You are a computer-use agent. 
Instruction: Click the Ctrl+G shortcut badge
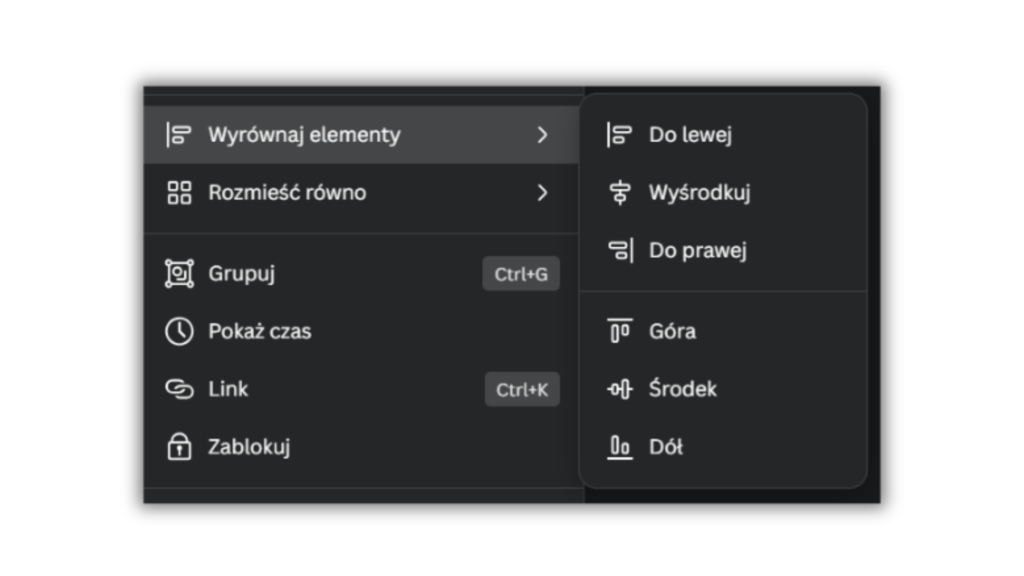[521, 274]
